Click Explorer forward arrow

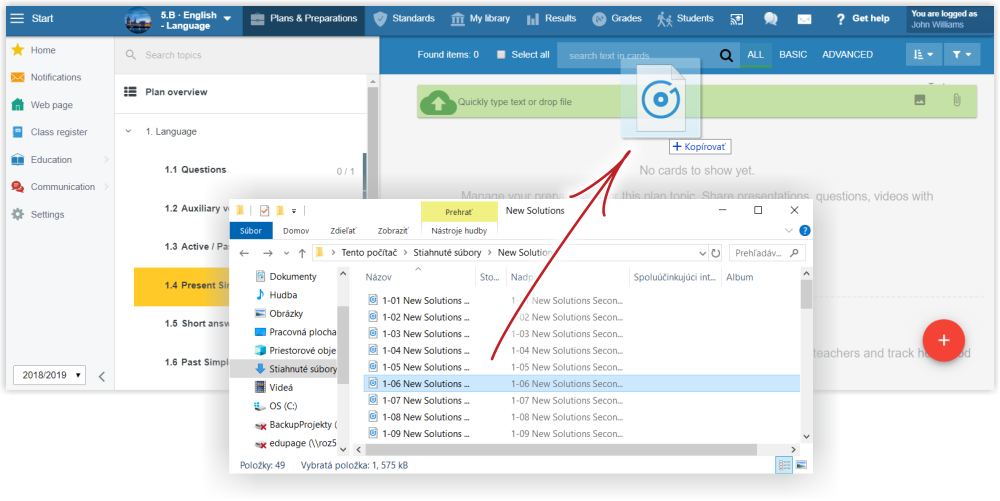(268, 253)
